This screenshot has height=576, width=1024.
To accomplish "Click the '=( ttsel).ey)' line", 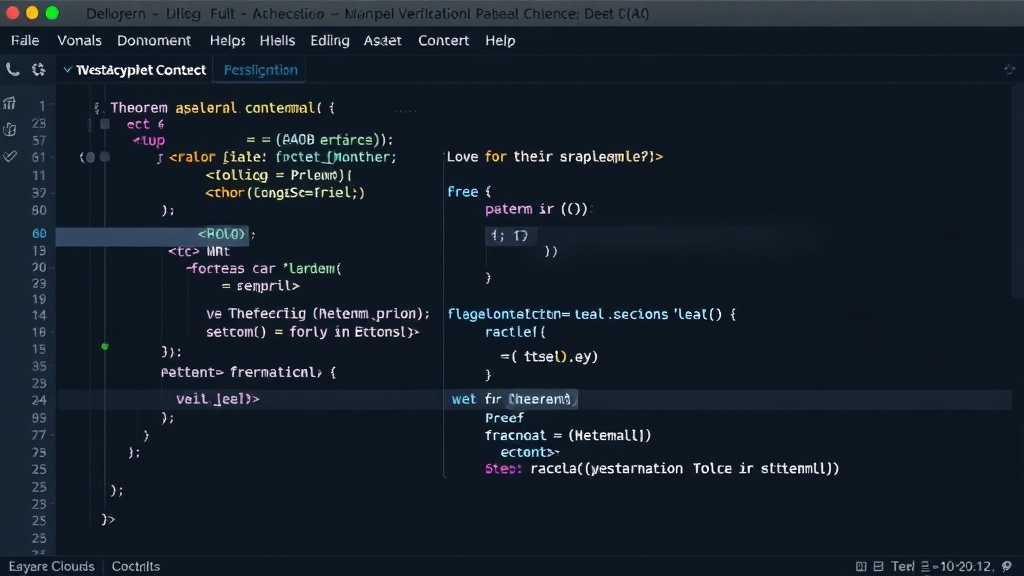I will pos(549,357).
